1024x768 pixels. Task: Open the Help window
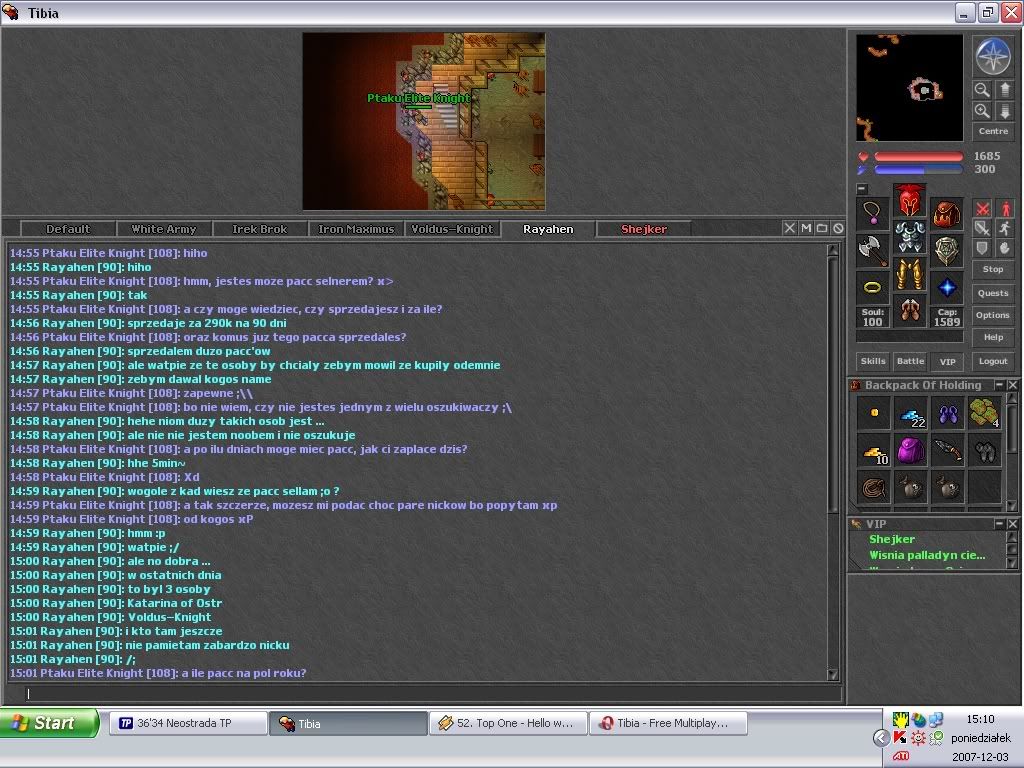(x=993, y=337)
